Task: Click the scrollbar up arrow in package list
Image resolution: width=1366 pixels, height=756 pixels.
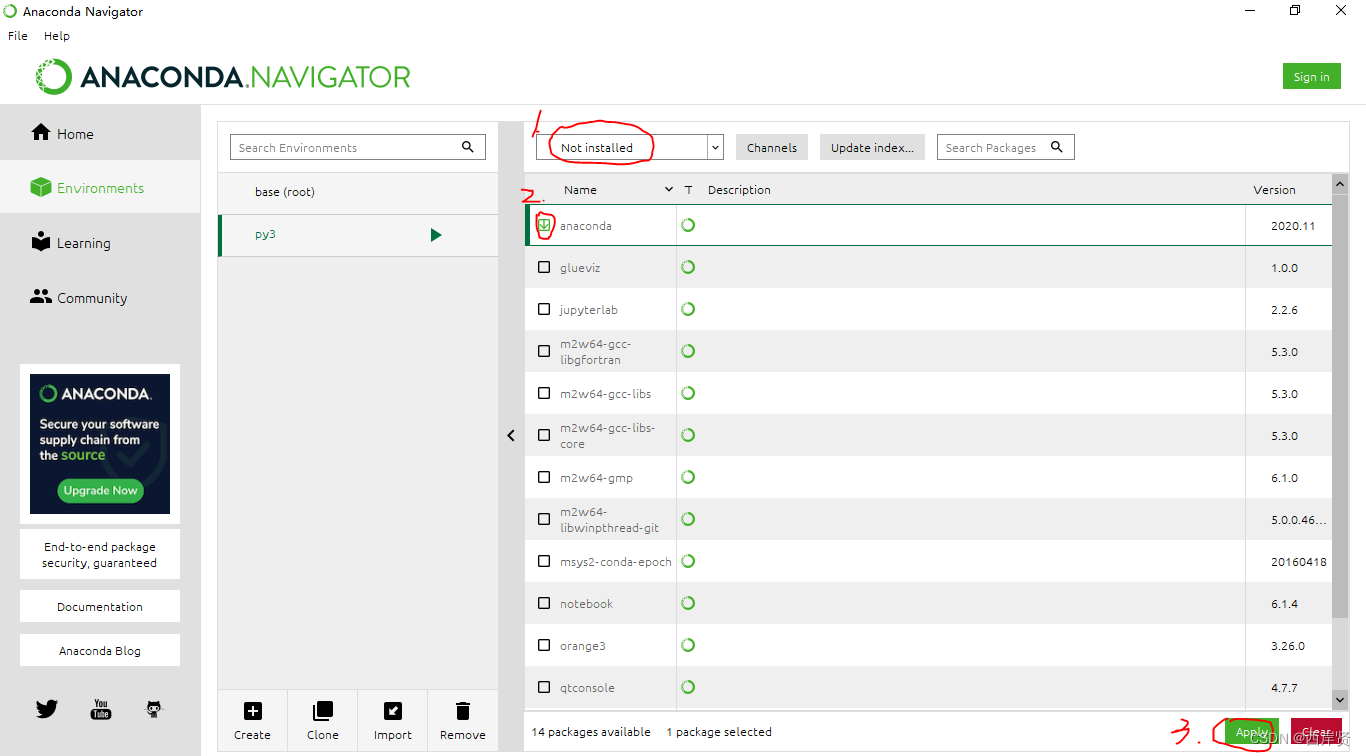Action: [x=1340, y=184]
